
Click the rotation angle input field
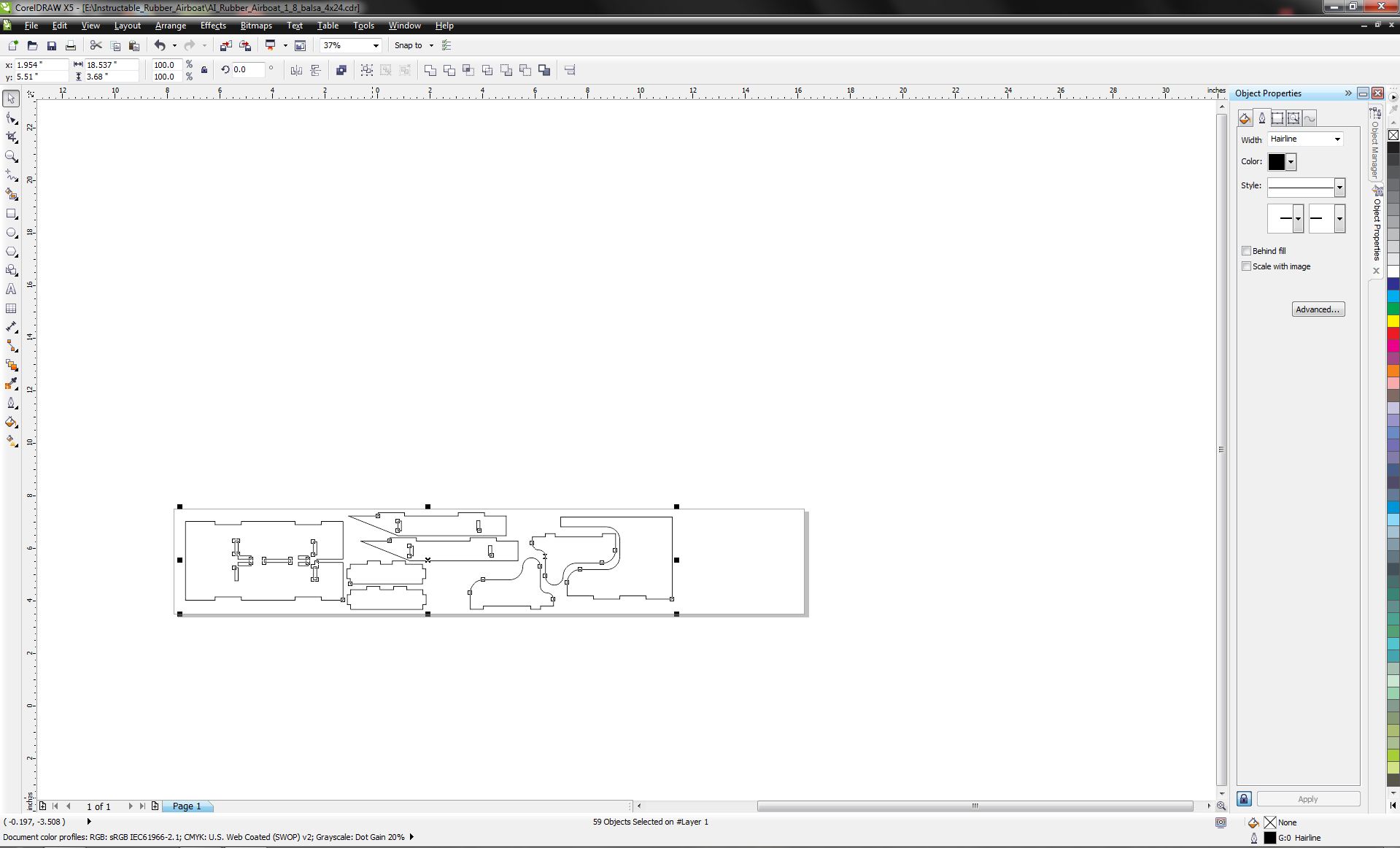point(247,70)
